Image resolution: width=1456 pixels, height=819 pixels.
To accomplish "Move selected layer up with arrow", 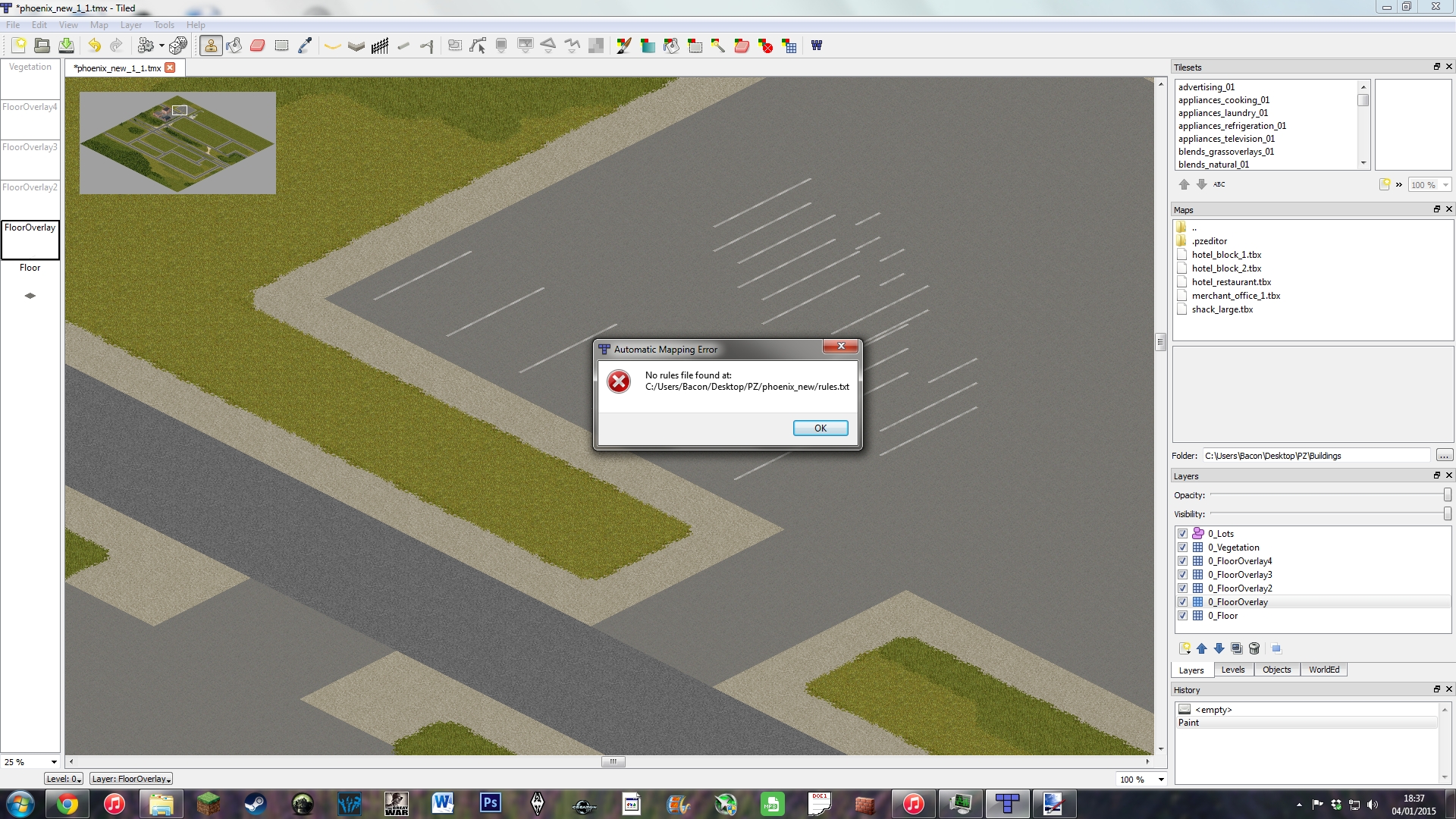I will 1202,648.
